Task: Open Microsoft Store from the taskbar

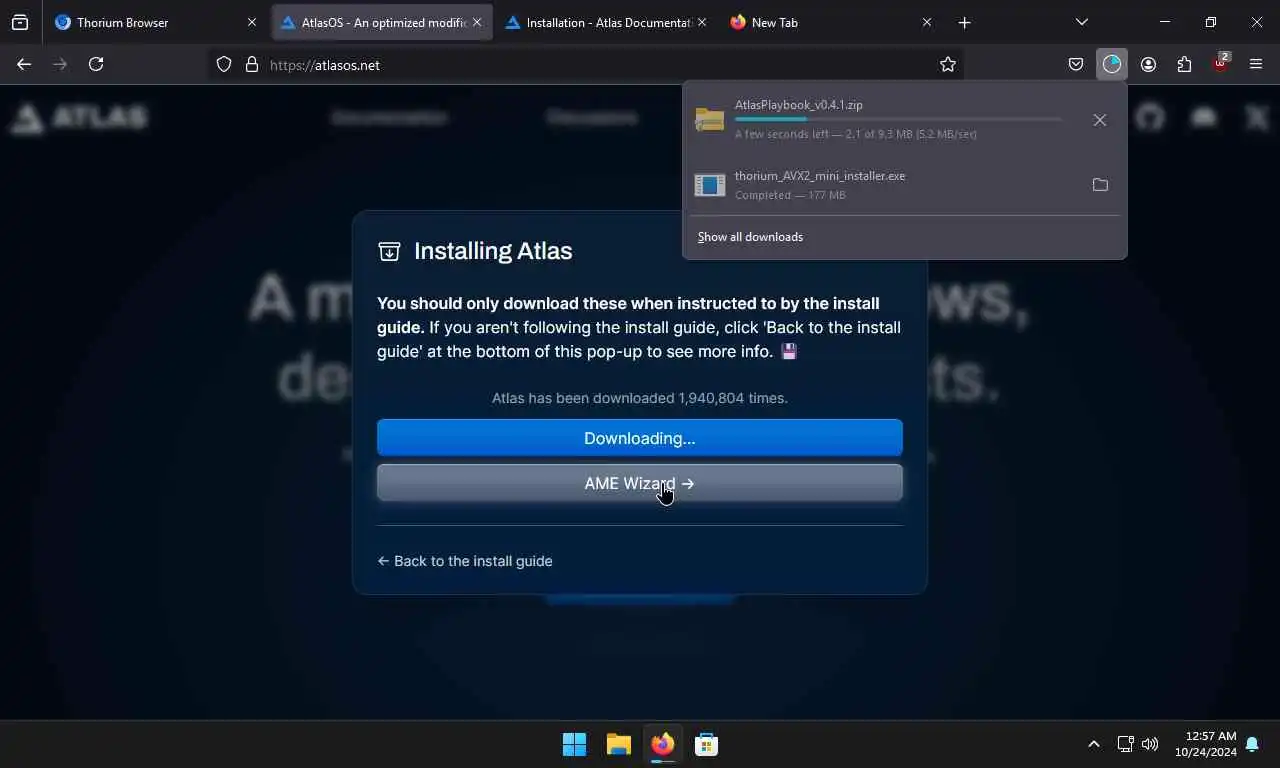Action: [706, 744]
